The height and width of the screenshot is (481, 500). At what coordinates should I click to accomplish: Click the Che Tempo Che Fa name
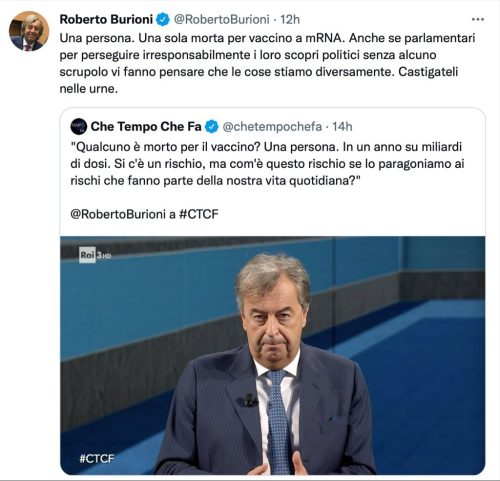click(x=146, y=127)
